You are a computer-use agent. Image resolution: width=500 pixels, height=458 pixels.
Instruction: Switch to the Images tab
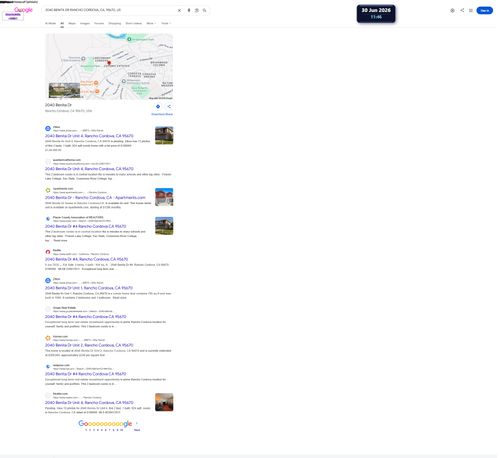[x=85, y=23]
